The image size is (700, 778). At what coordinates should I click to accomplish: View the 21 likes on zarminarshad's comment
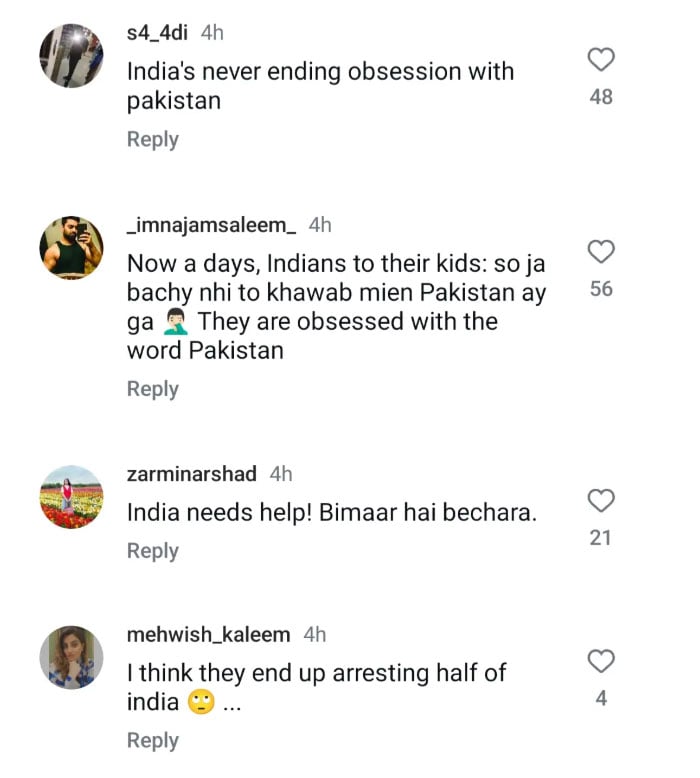click(600, 538)
